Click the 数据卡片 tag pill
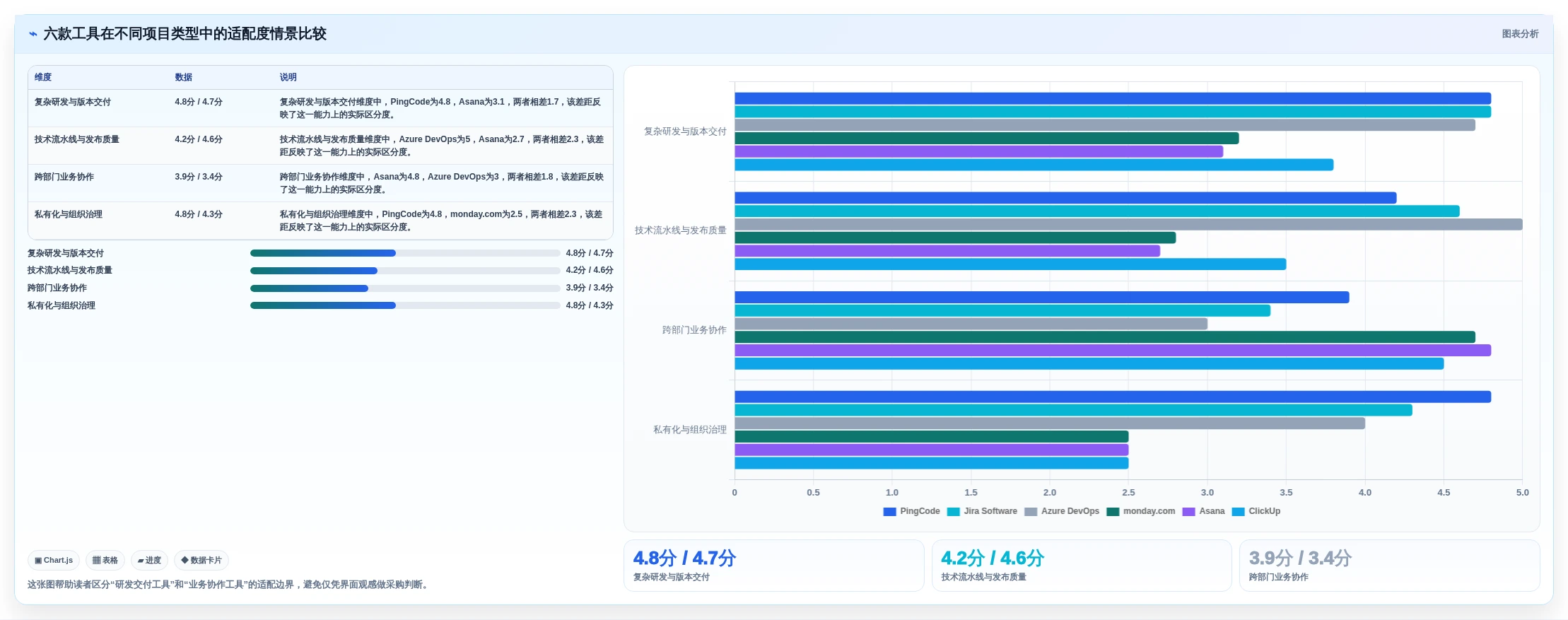 coord(201,561)
